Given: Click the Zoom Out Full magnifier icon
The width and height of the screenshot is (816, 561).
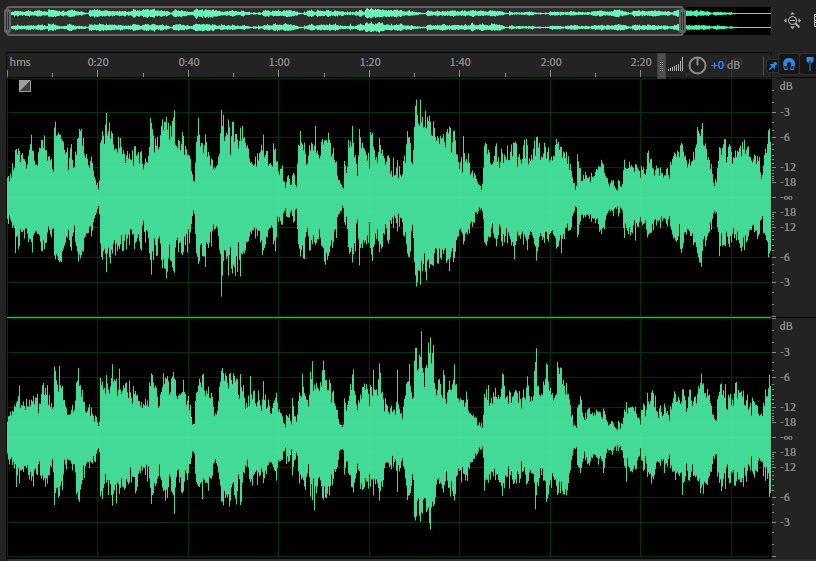Looking at the screenshot, I should point(793,21).
